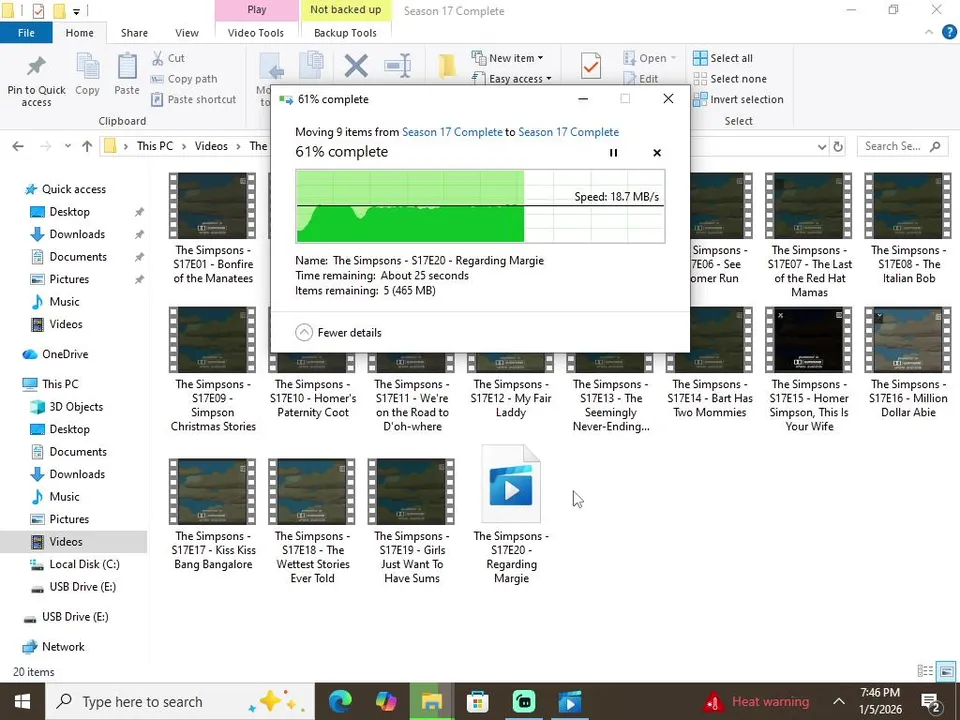Screen dimensions: 960x720
Task: Click the destination Season 17 Complete link
Action: [568, 132]
